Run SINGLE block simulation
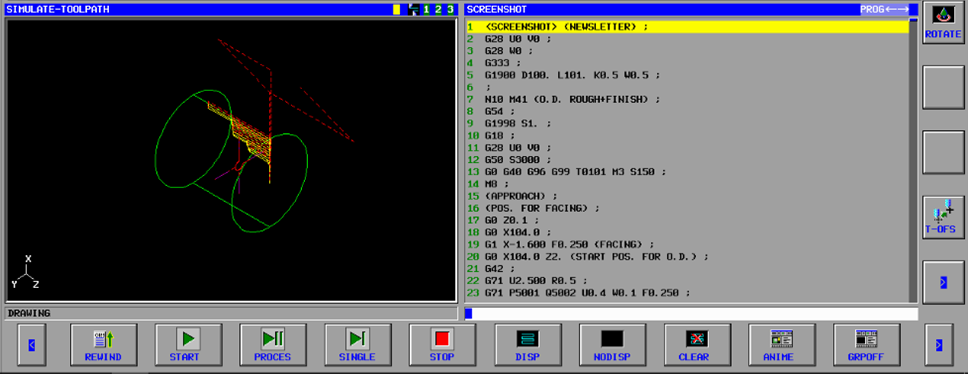 357,345
